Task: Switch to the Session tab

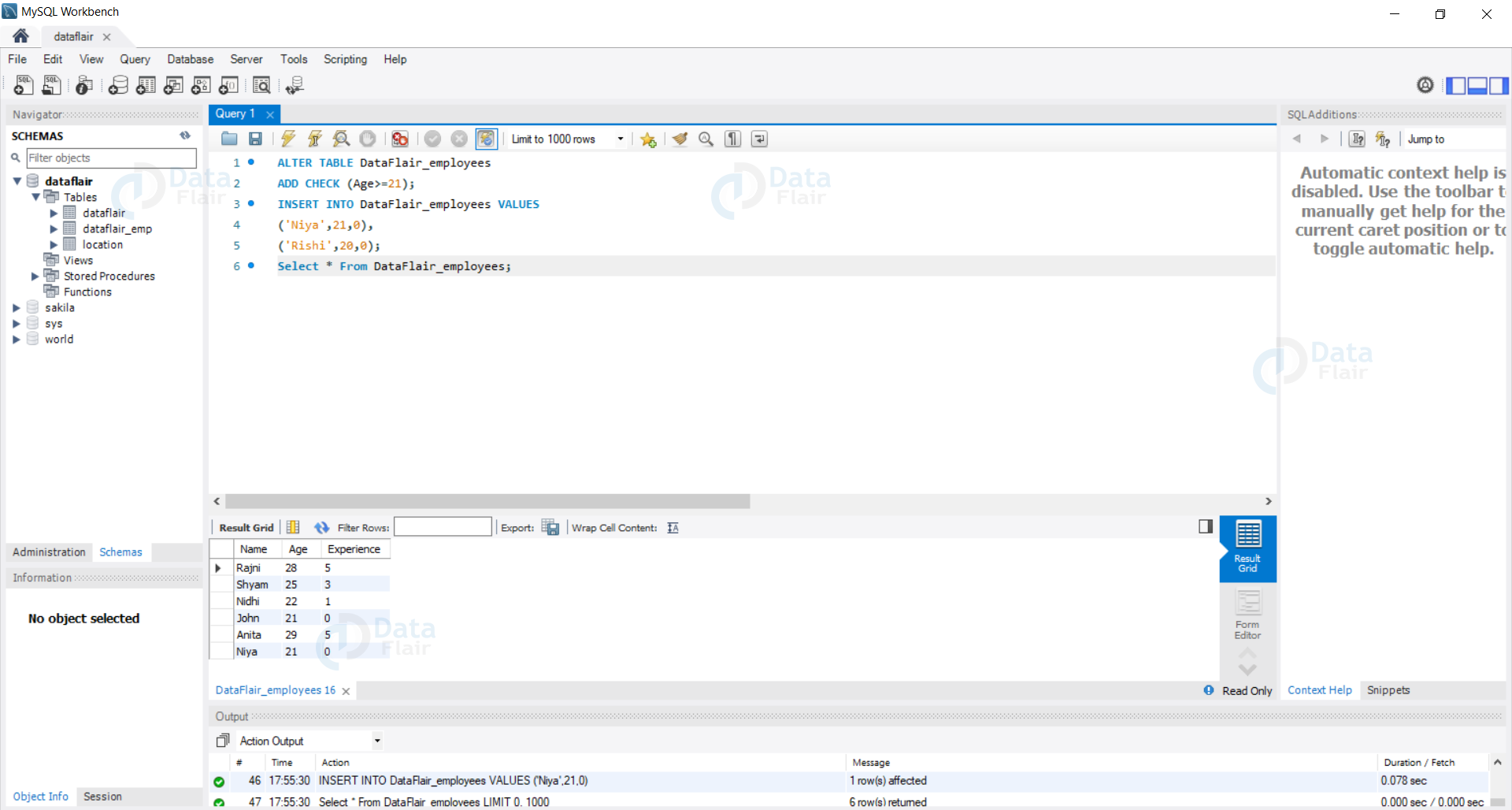Action: [x=102, y=797]
